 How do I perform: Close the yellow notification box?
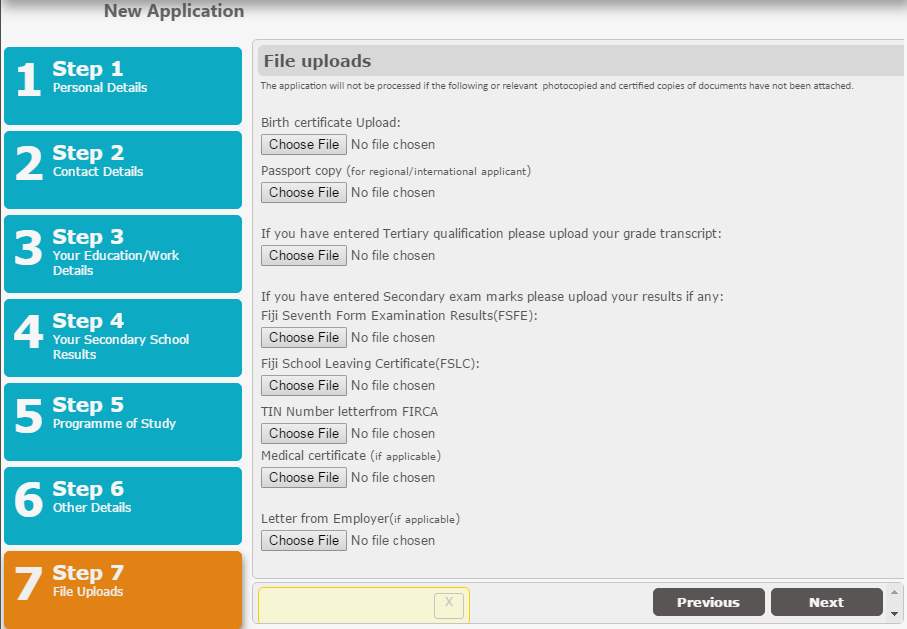tap(449, 605)
